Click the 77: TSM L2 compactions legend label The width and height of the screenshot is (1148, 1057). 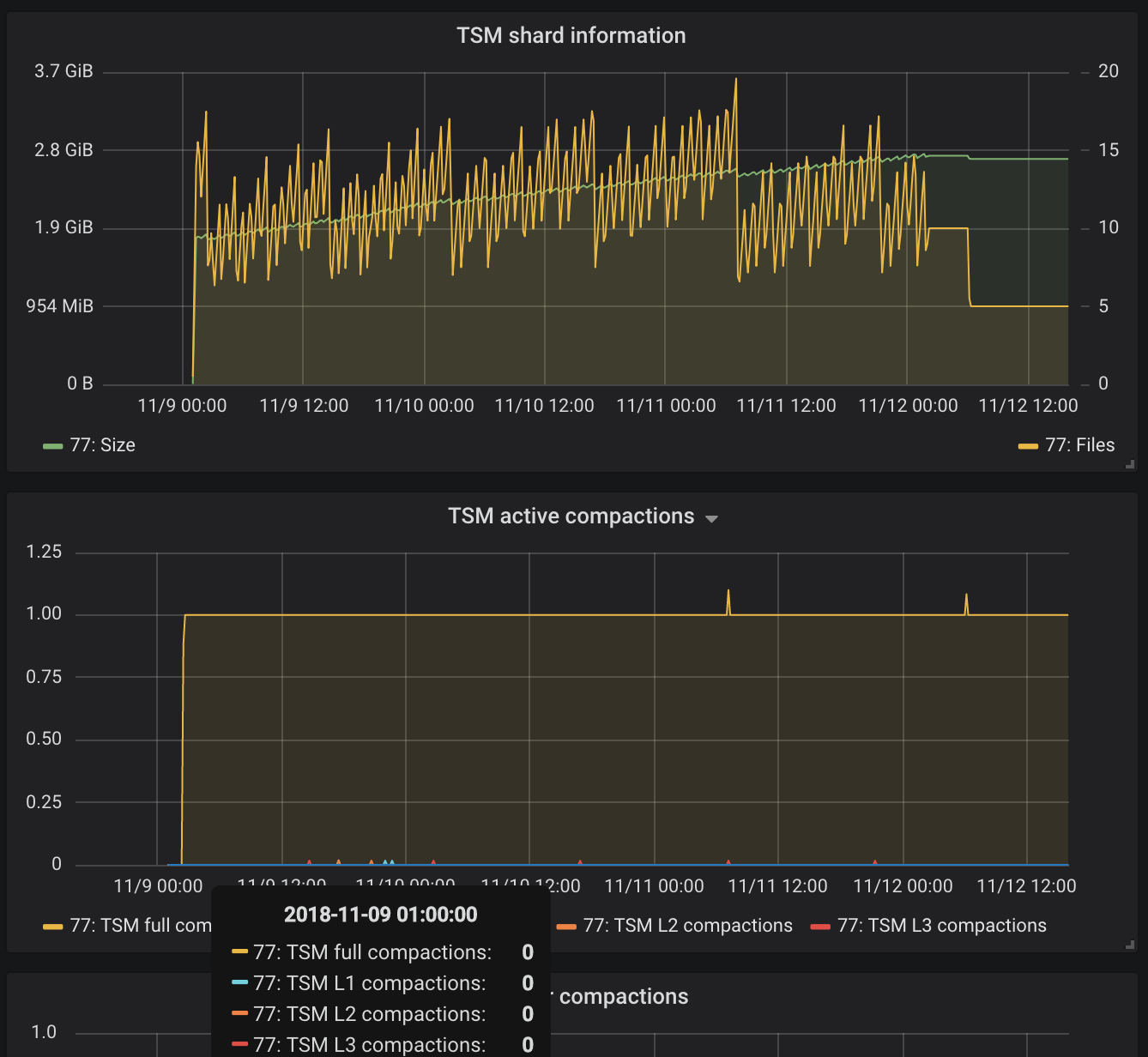(686, 926)
